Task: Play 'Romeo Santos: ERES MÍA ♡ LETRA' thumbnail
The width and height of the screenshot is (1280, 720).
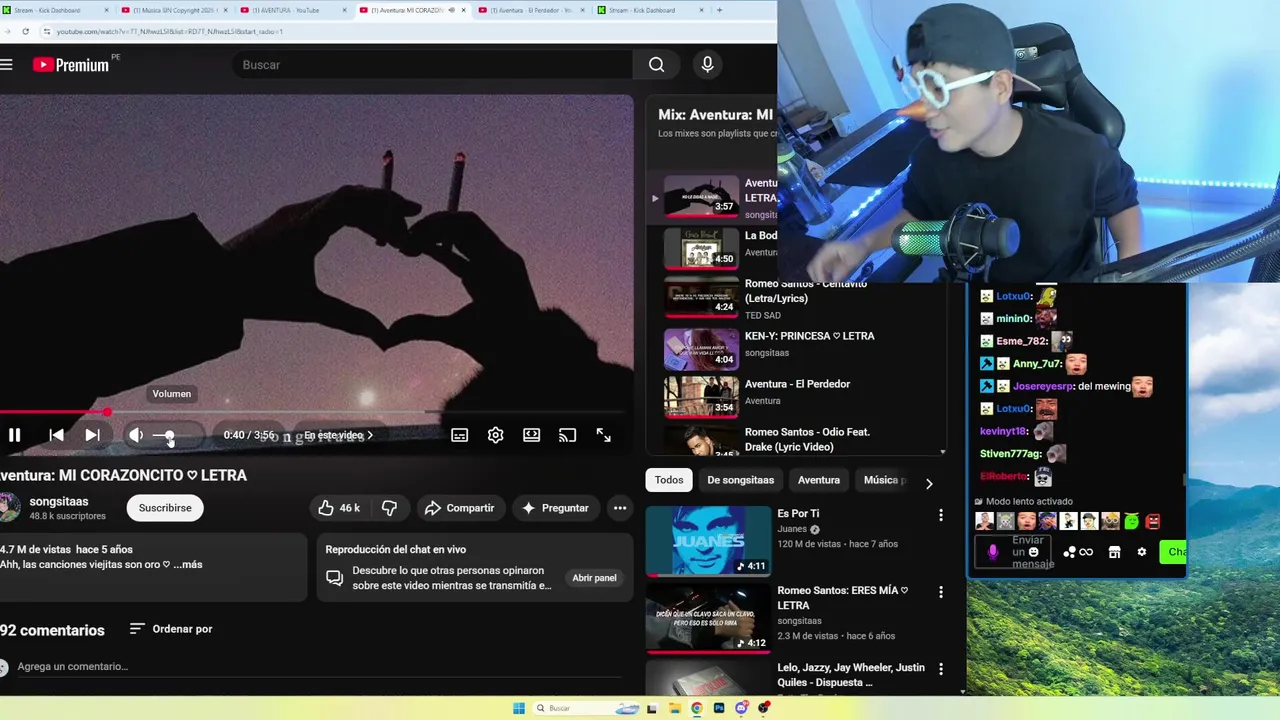Action: pos(708,617)
